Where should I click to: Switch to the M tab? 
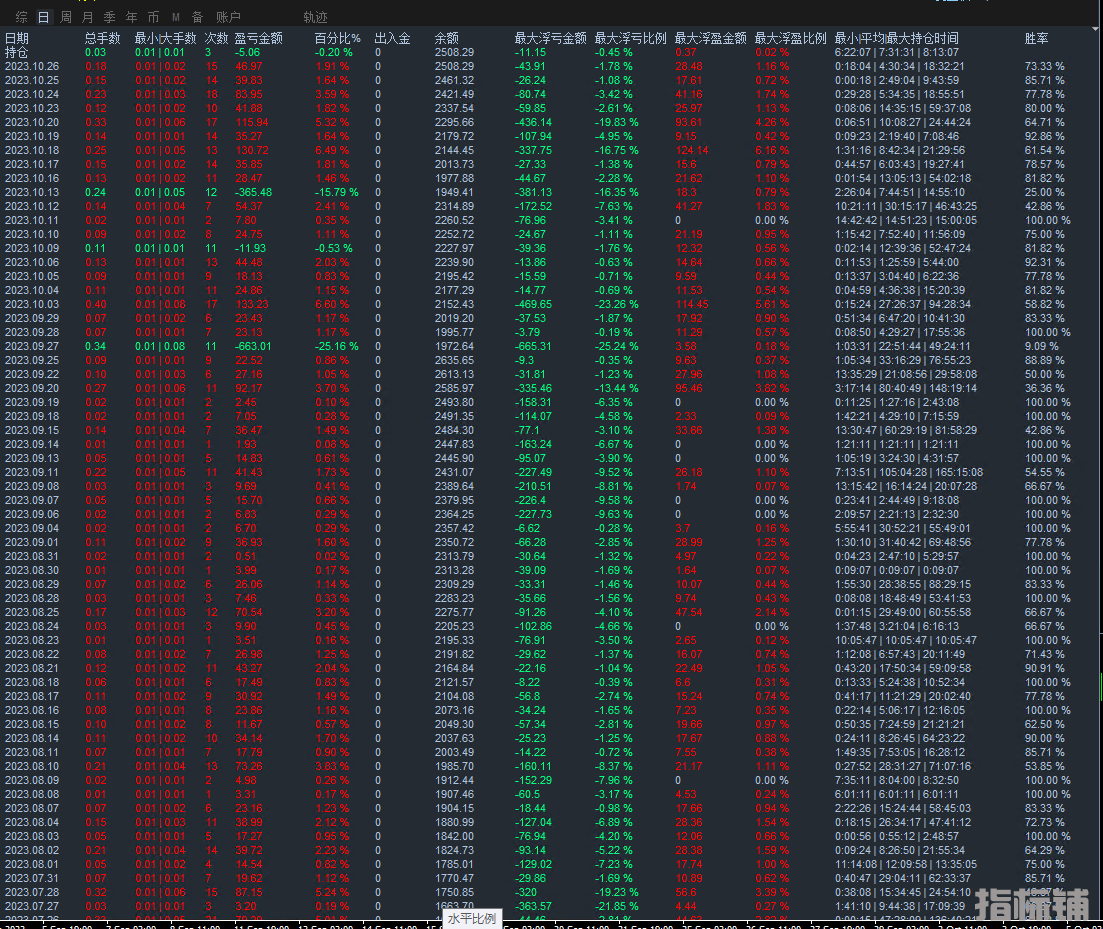point(176,18)
